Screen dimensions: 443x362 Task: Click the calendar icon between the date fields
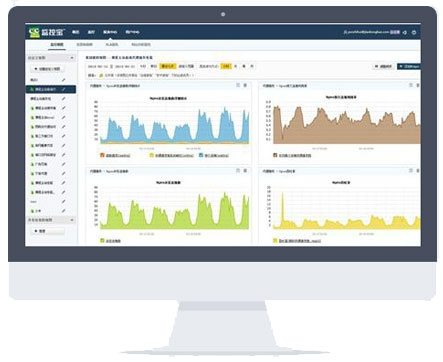click(x=111, y=66)
